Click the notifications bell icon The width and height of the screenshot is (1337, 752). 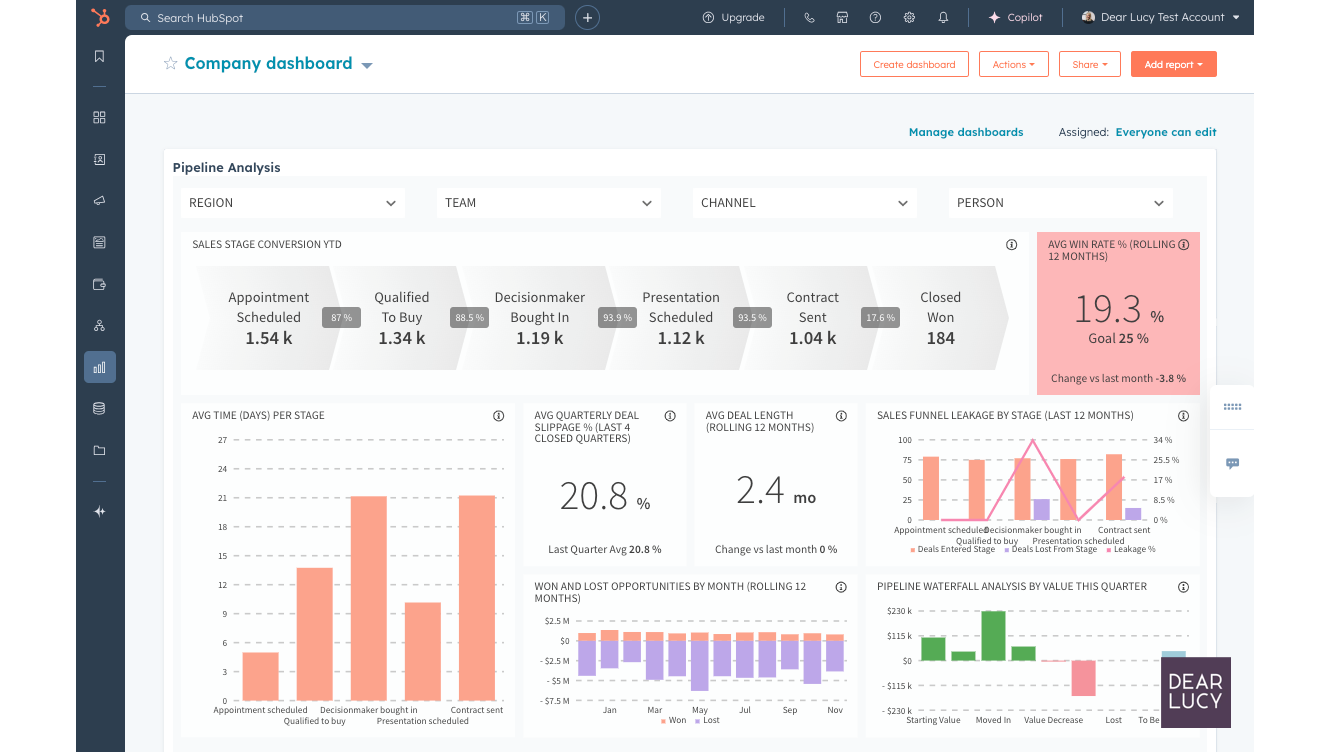(943, 18)
